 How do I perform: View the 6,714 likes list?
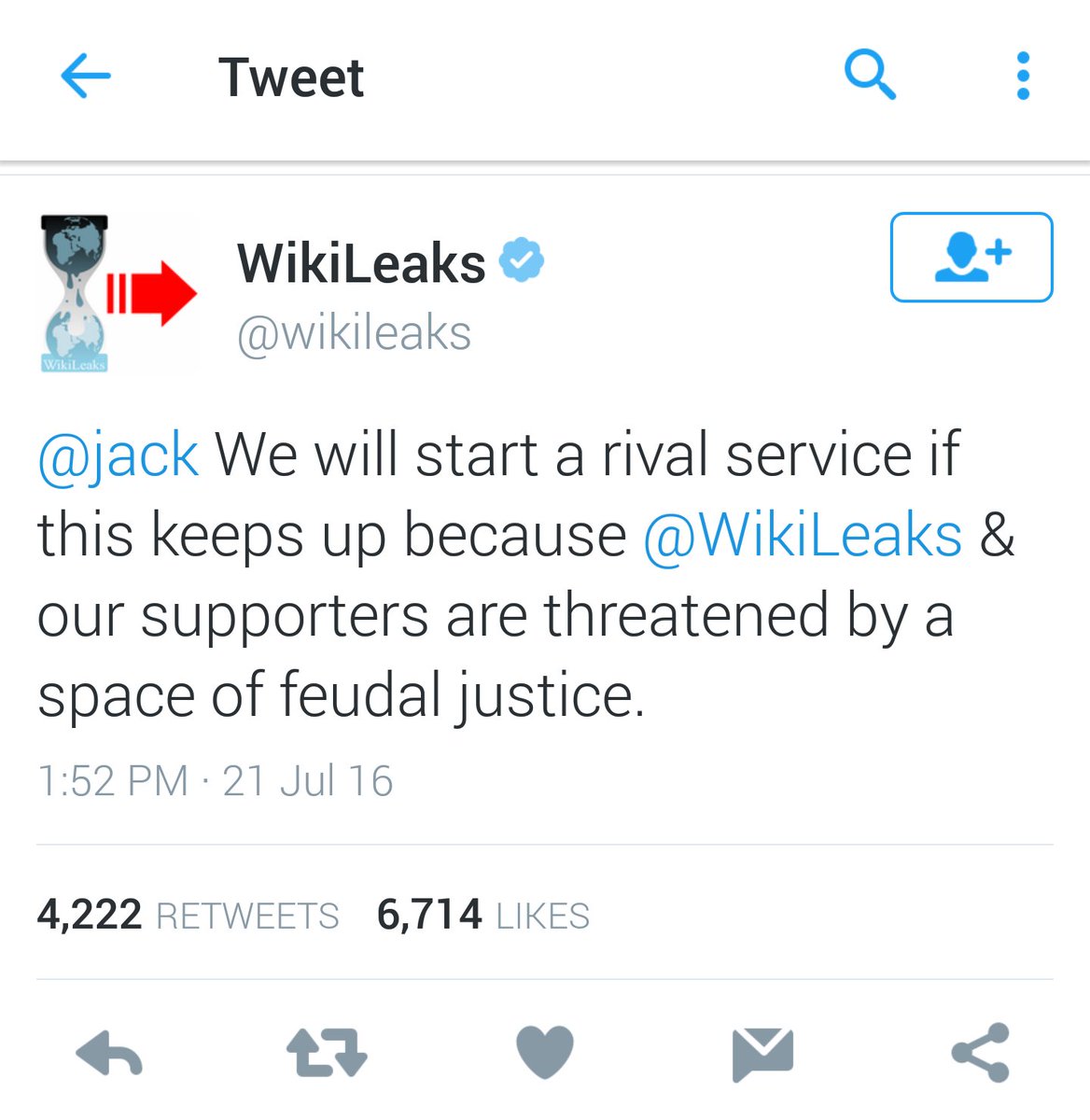482,915
